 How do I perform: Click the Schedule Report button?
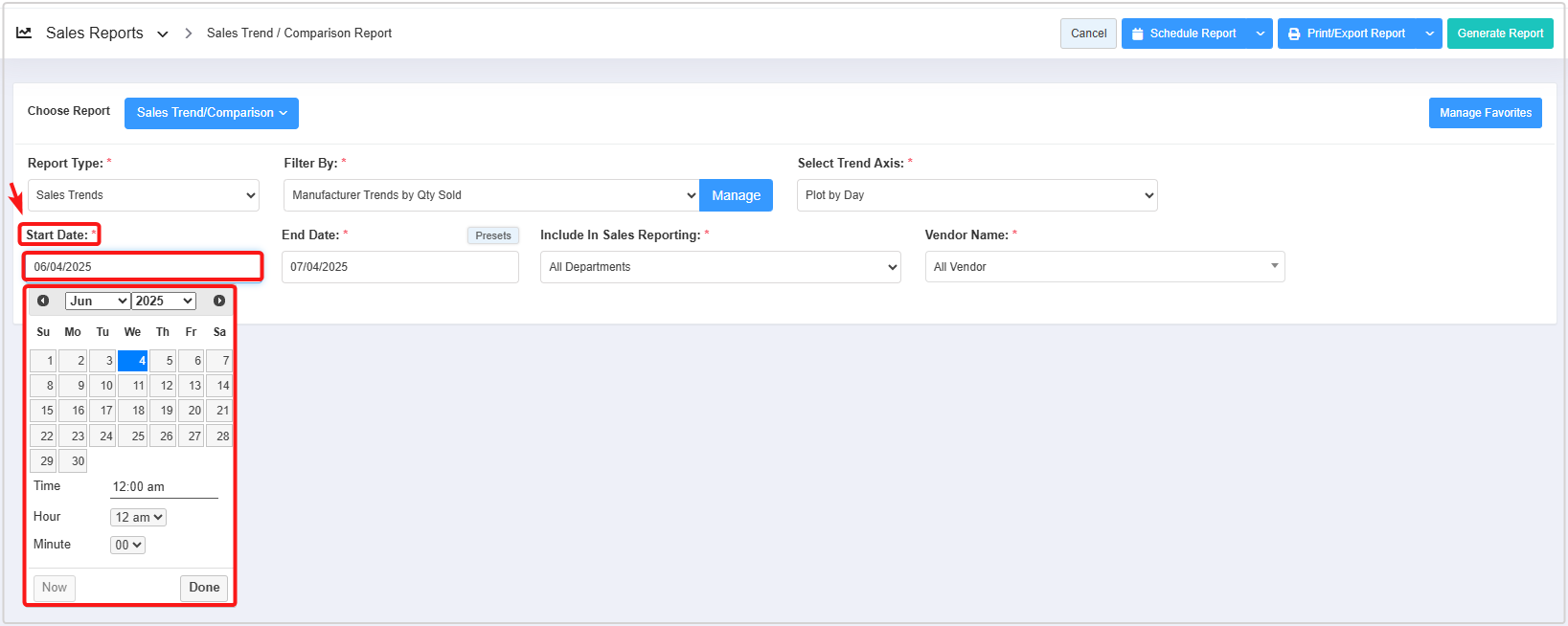coord(1184,34)
